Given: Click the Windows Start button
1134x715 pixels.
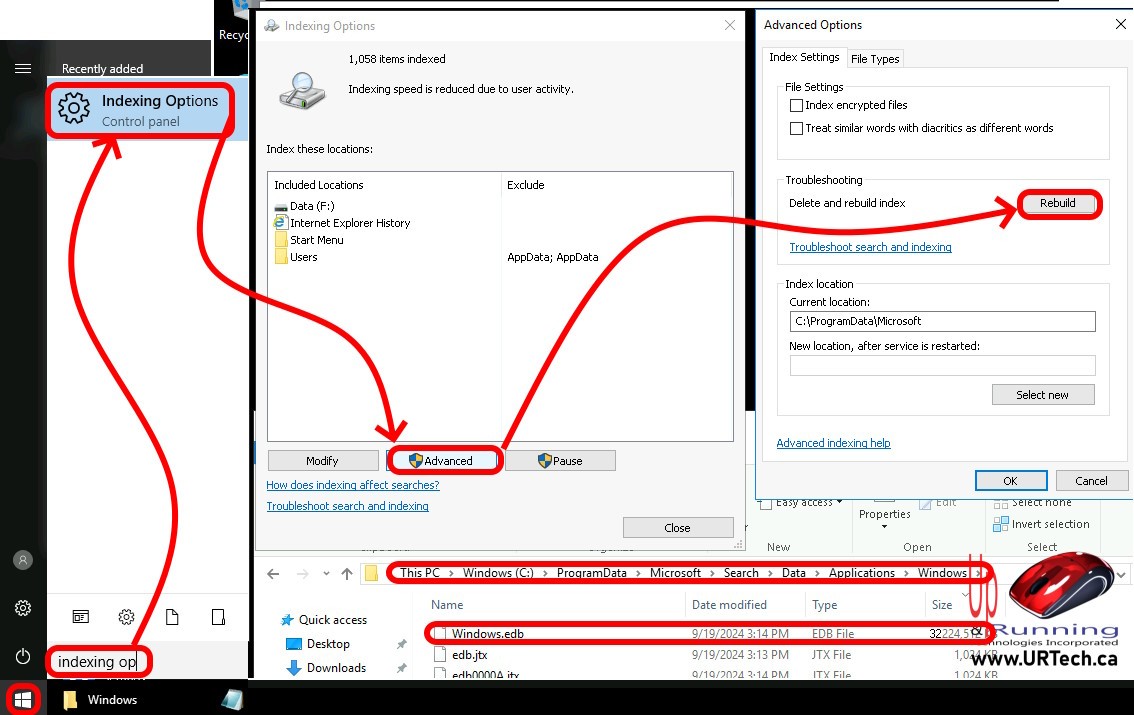Looking at the screenshot, I should (x=23, y=699).
